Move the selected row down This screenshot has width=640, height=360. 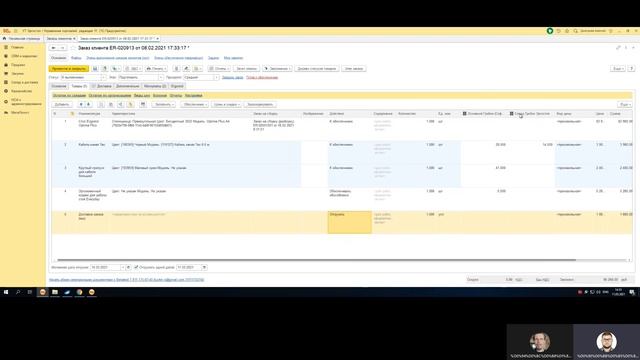click(88, 105)
